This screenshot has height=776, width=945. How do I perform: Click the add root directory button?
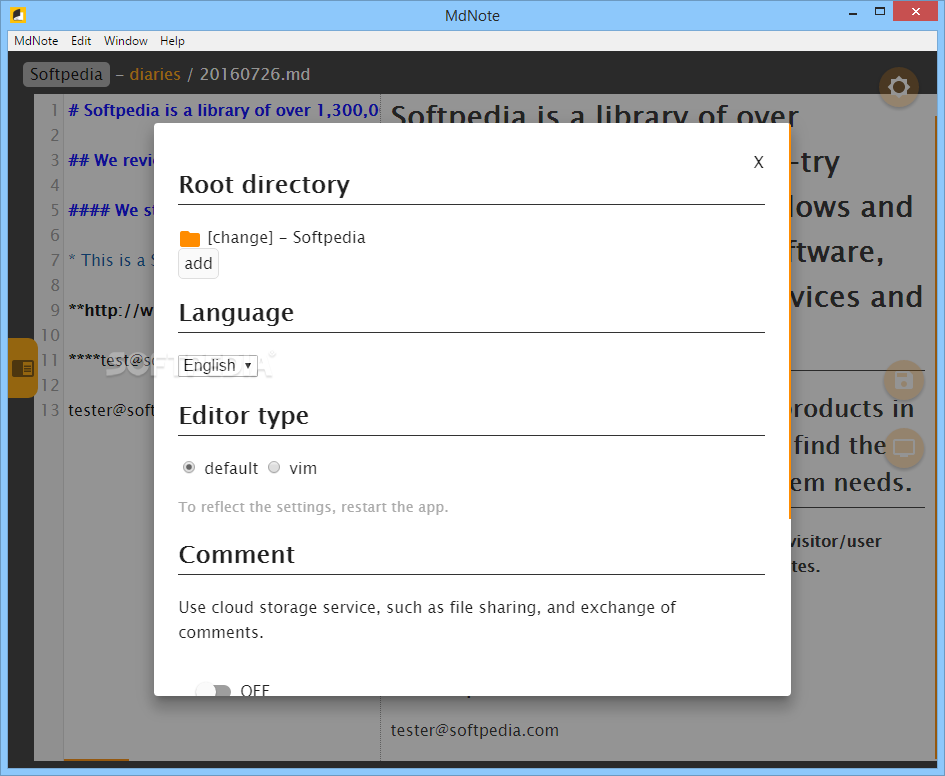[198, 264]
